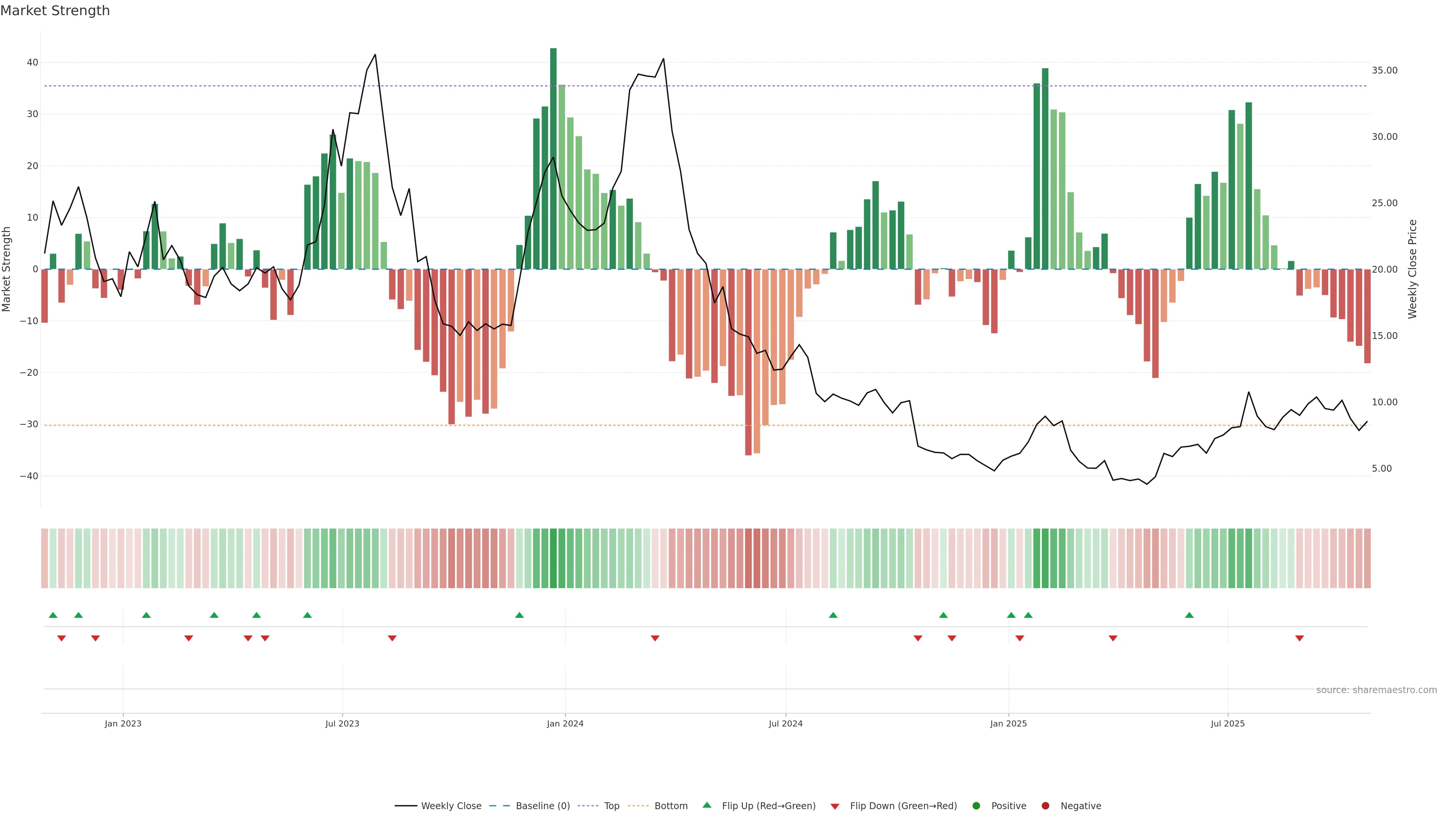Click the first green flip-up triangle marker
Screen dimensions: 1456x819
point(53,615)
